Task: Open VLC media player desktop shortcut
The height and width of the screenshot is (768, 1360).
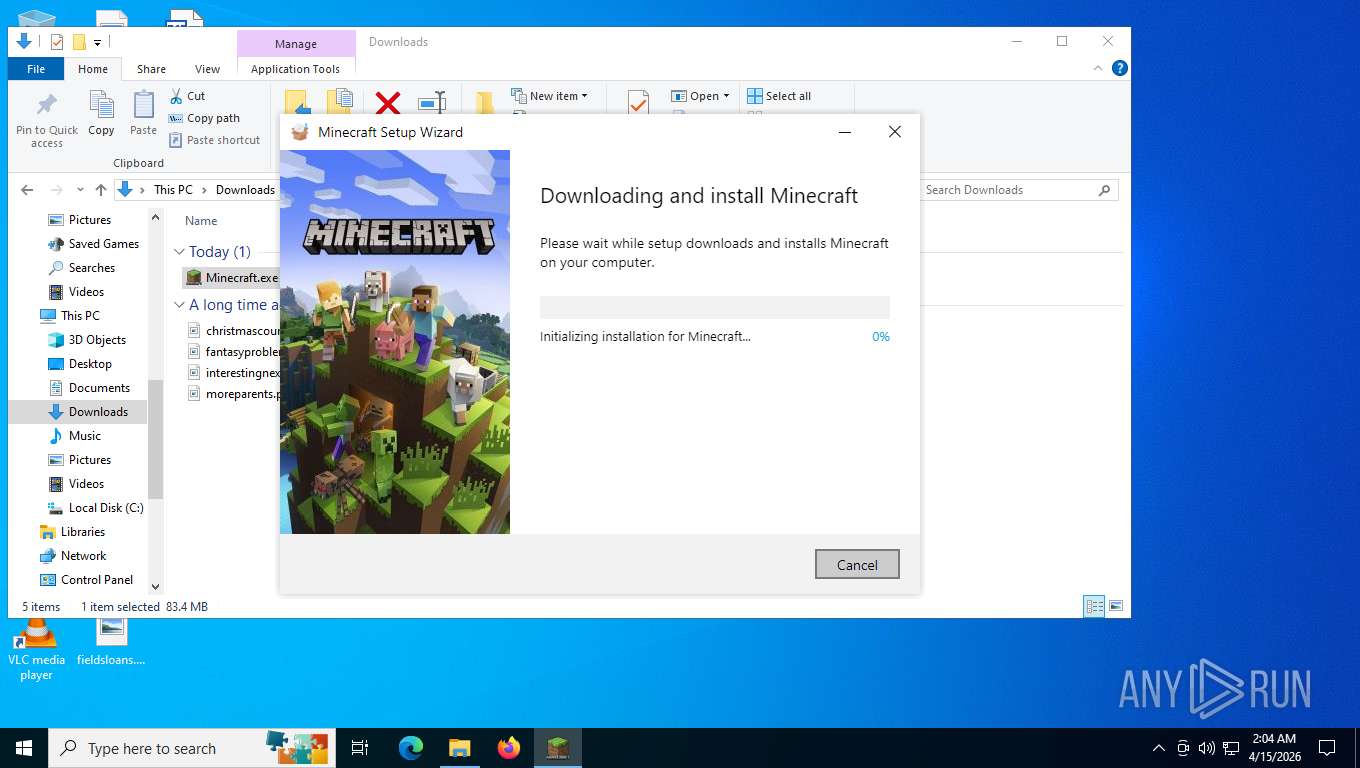Action: [x=36, y=649]
